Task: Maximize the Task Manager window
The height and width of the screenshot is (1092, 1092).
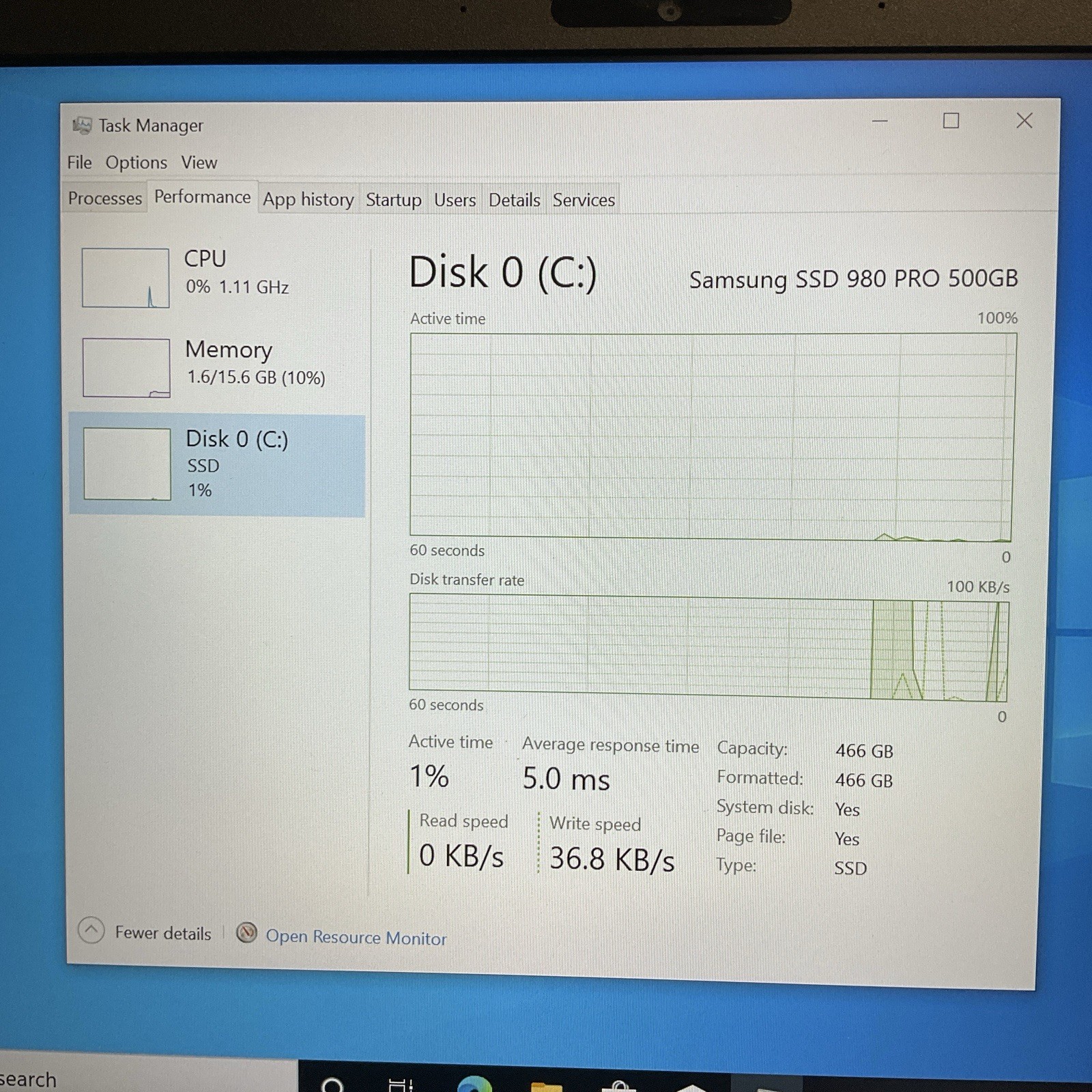Action: tap(951, 121)
